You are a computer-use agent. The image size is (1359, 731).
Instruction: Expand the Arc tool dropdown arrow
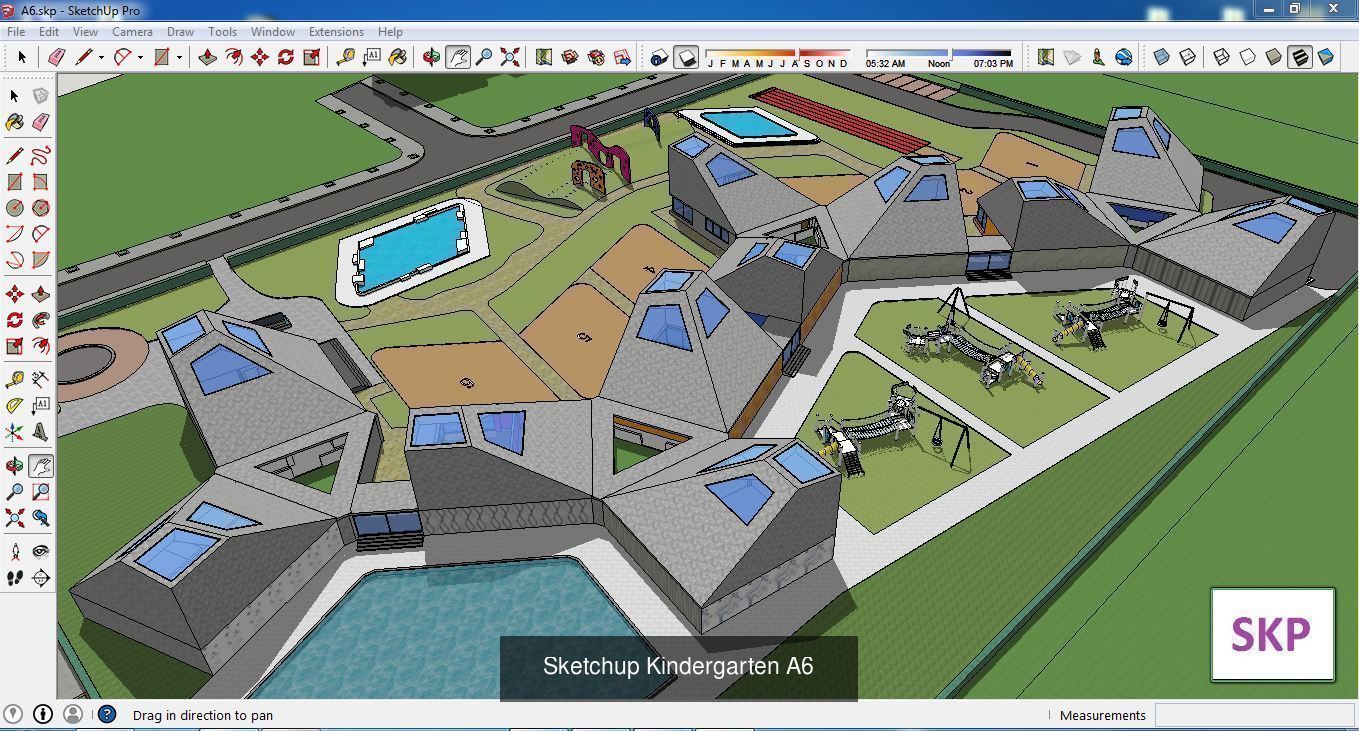[x=140, y=57]
